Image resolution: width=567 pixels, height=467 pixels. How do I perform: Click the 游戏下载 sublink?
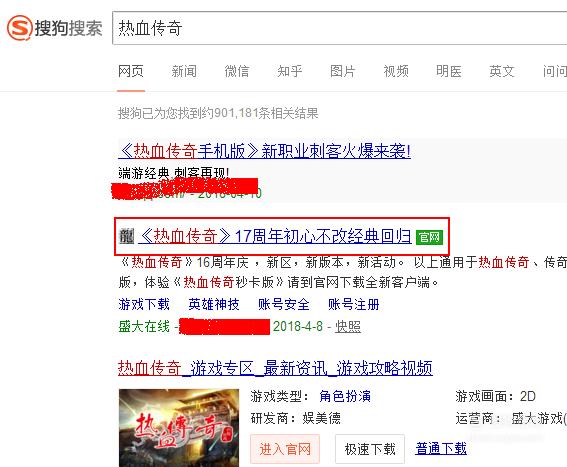pos(144,304)
